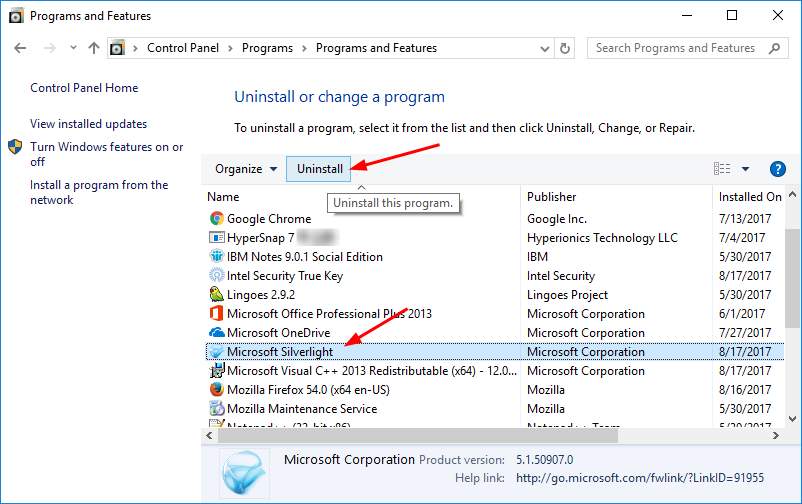The image size is (802, 504).
Task: Open Install a program from the network
Action: 99,192
